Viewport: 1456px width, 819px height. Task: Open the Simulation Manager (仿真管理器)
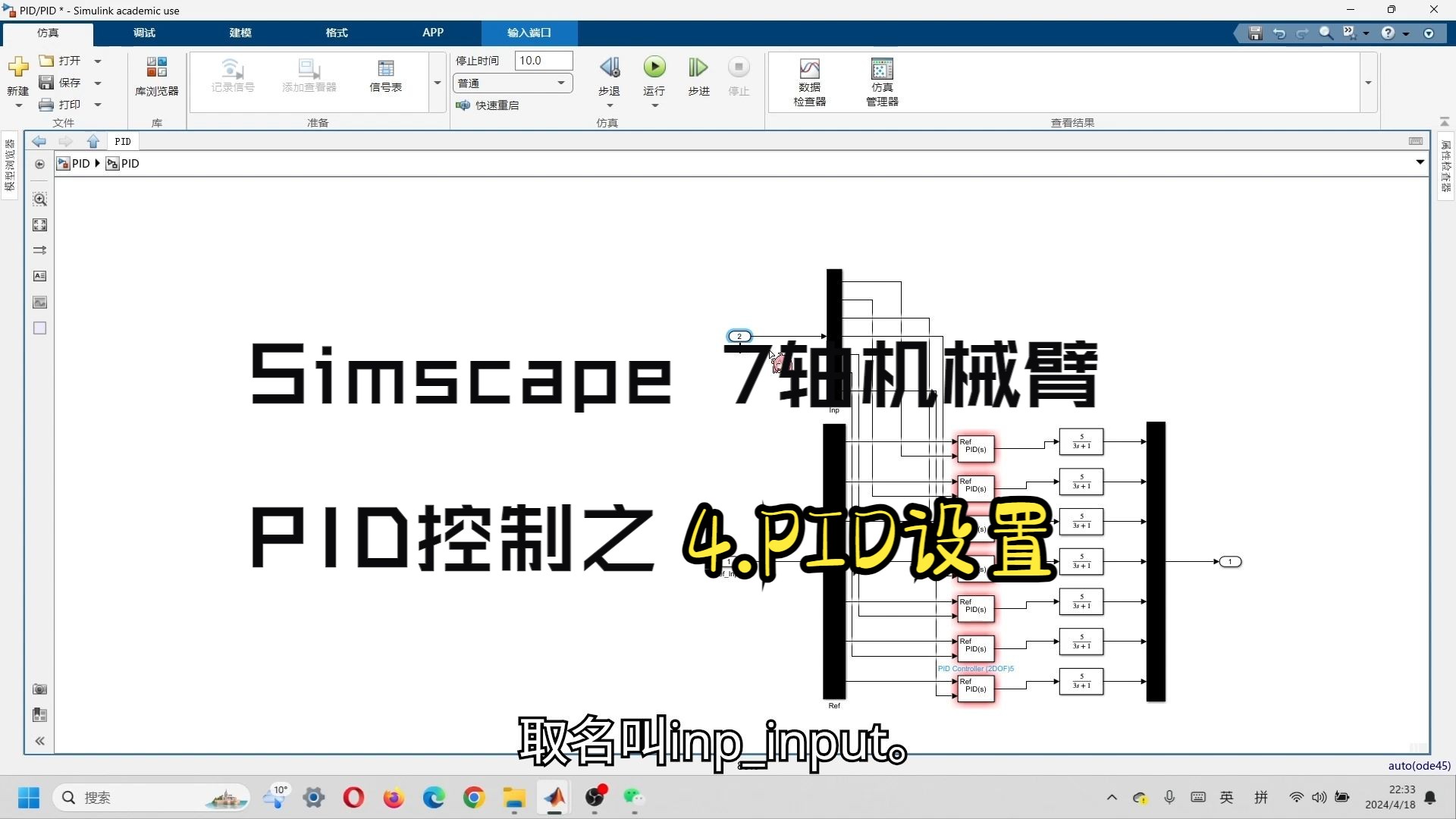(x=880, y=80)
